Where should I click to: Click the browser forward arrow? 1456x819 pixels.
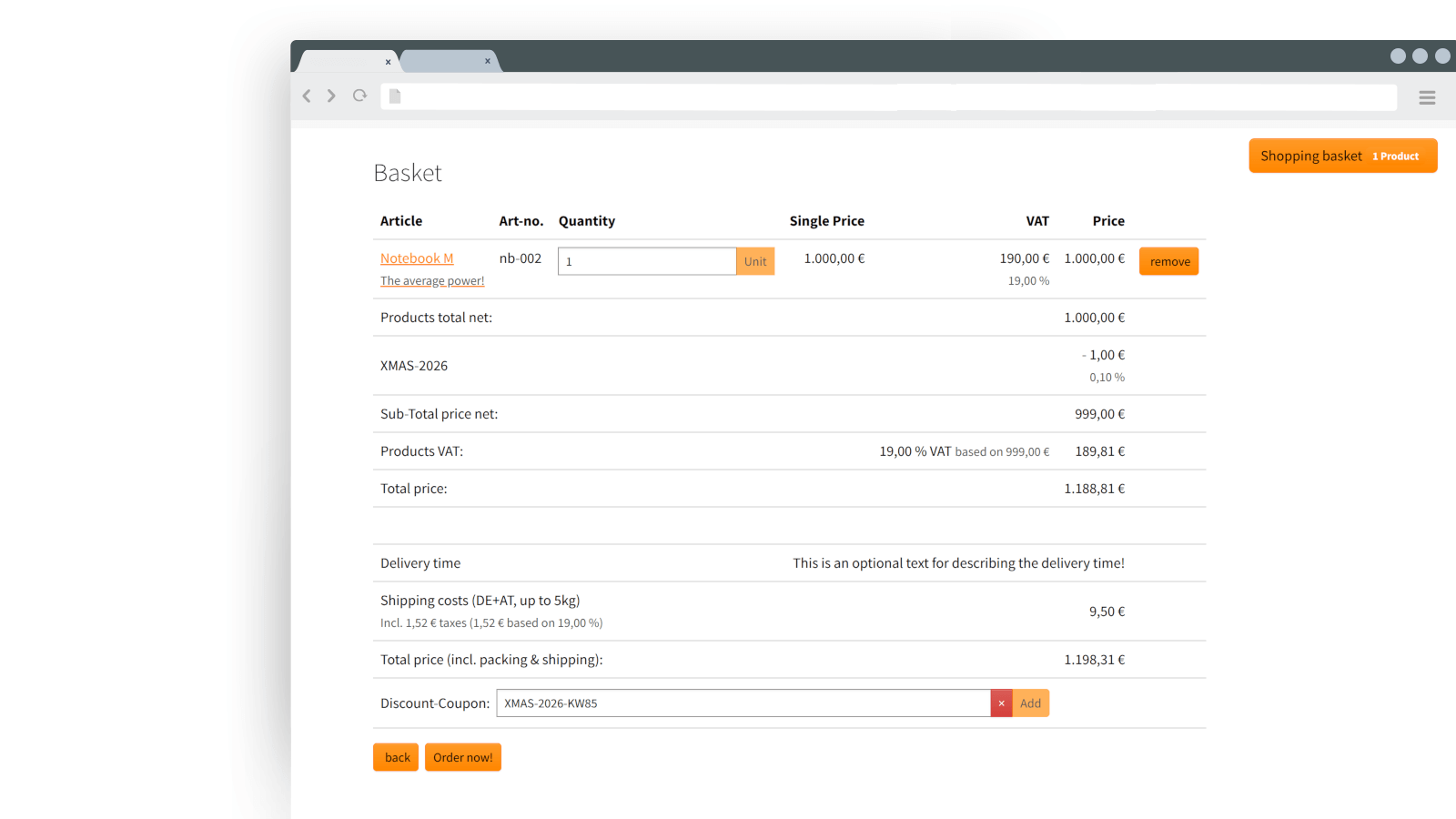[331, 96]
